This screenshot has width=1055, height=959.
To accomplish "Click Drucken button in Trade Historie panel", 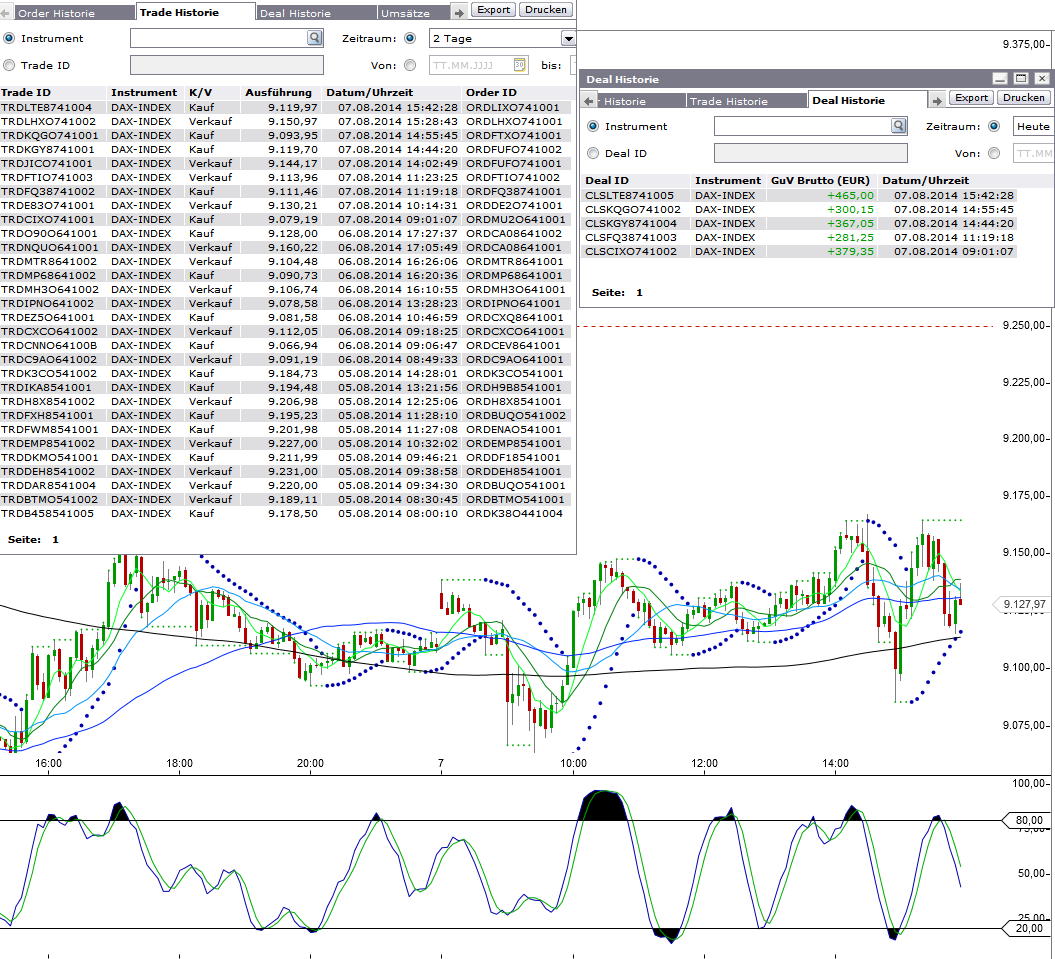I will [x=546, y=9].
